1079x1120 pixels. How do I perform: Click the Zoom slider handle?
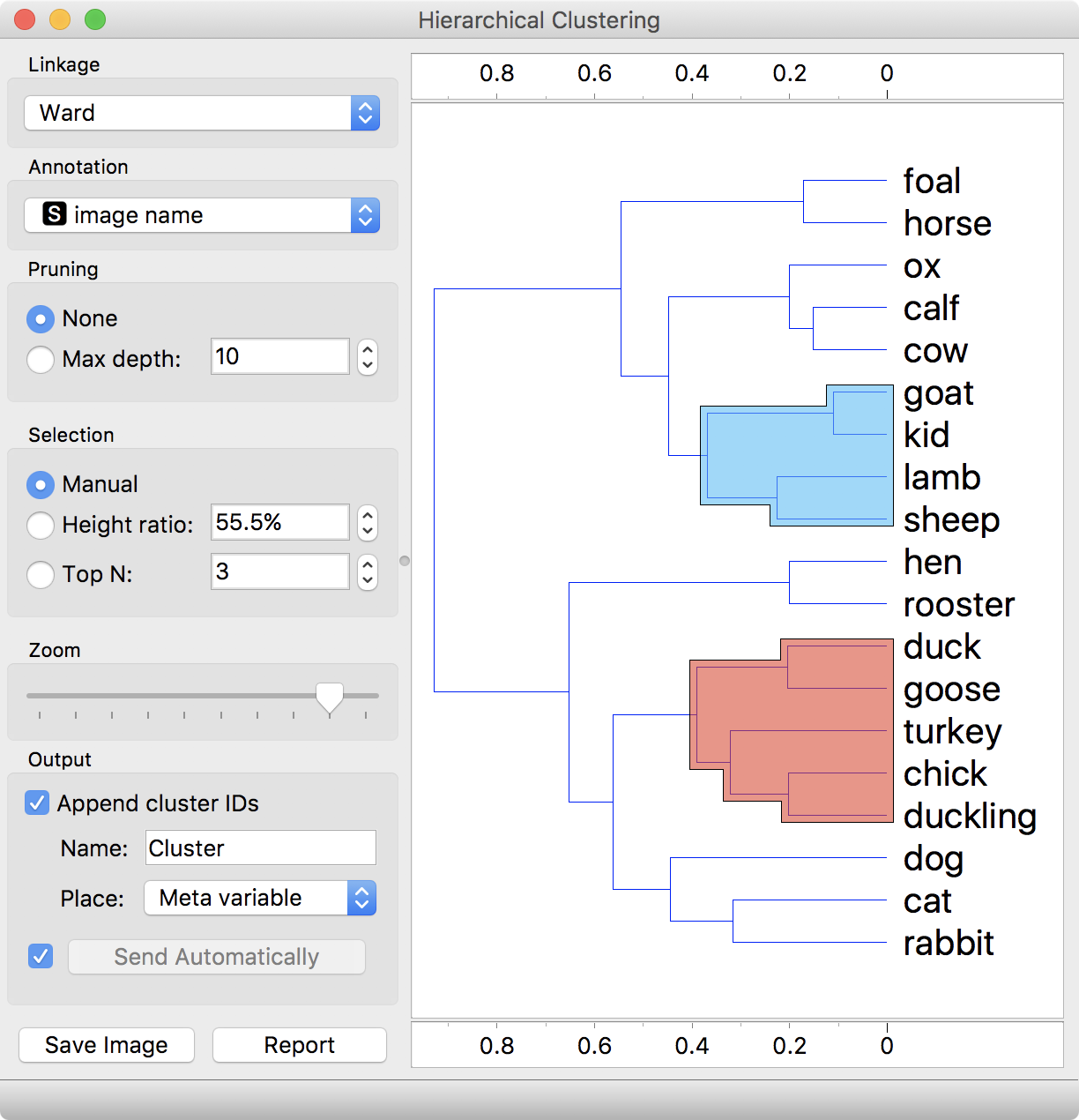click(330, 697)
